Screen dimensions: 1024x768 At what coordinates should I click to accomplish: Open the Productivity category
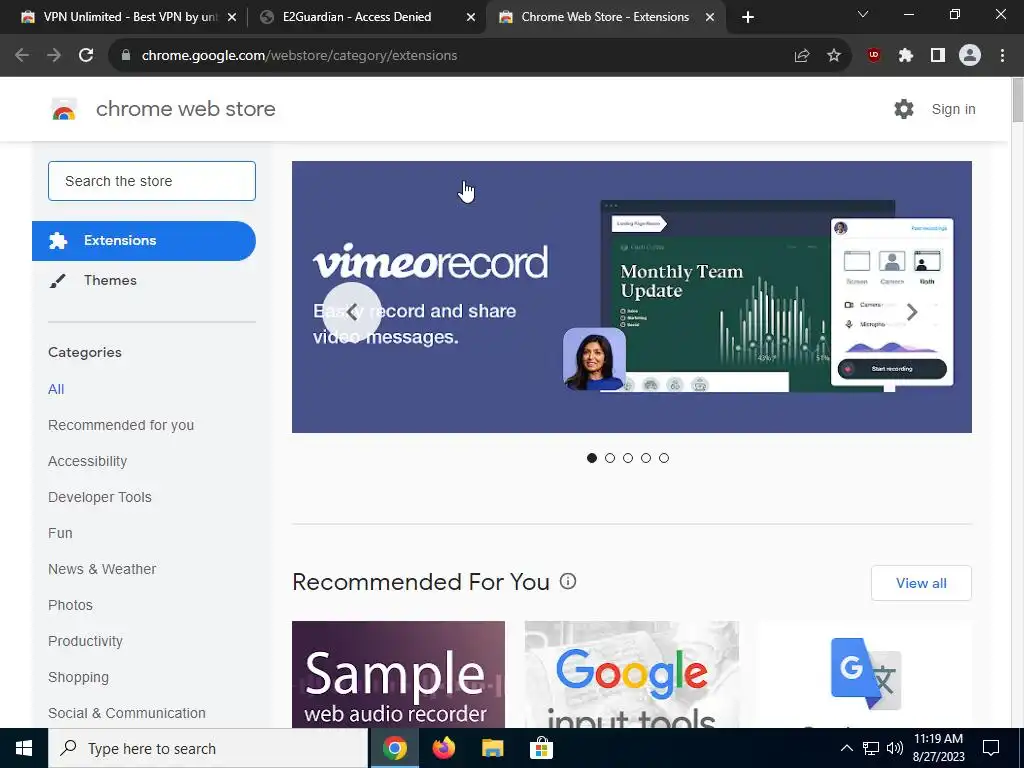tap(86, 641)
